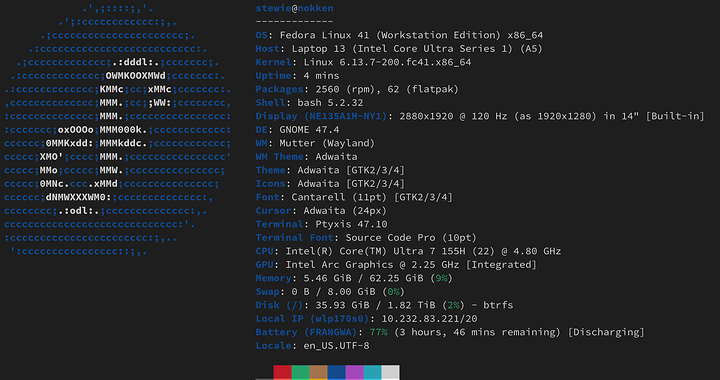Screen dimensions: 720x380
Task: Click the Font line reading Cantarell (11pt)
Action: (354, 197)
